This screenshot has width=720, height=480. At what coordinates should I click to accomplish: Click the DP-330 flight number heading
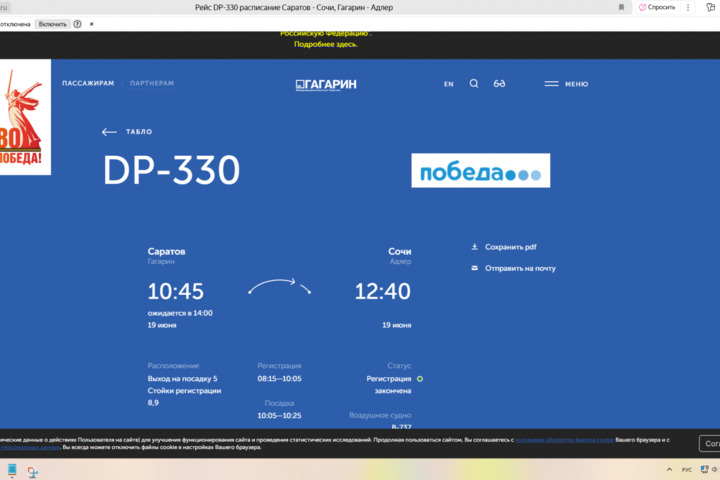171,170
